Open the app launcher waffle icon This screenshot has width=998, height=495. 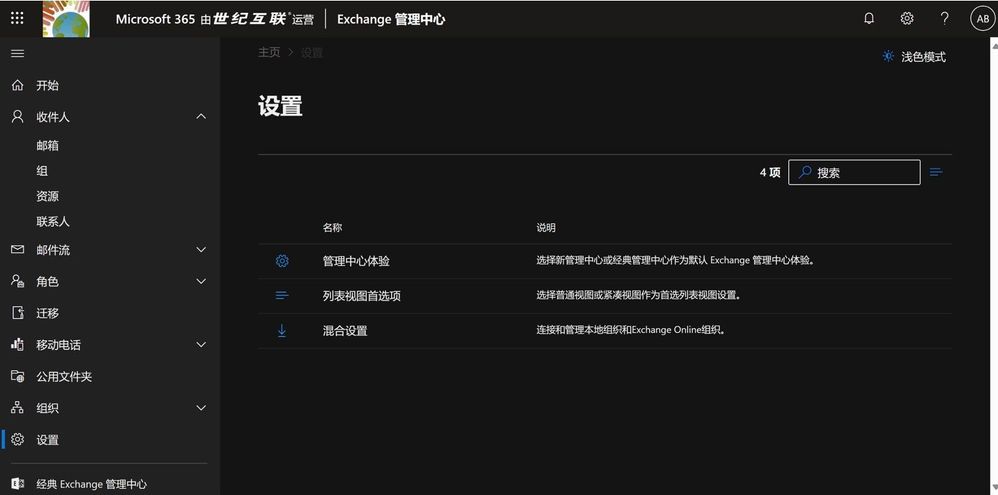click(17, 18)
